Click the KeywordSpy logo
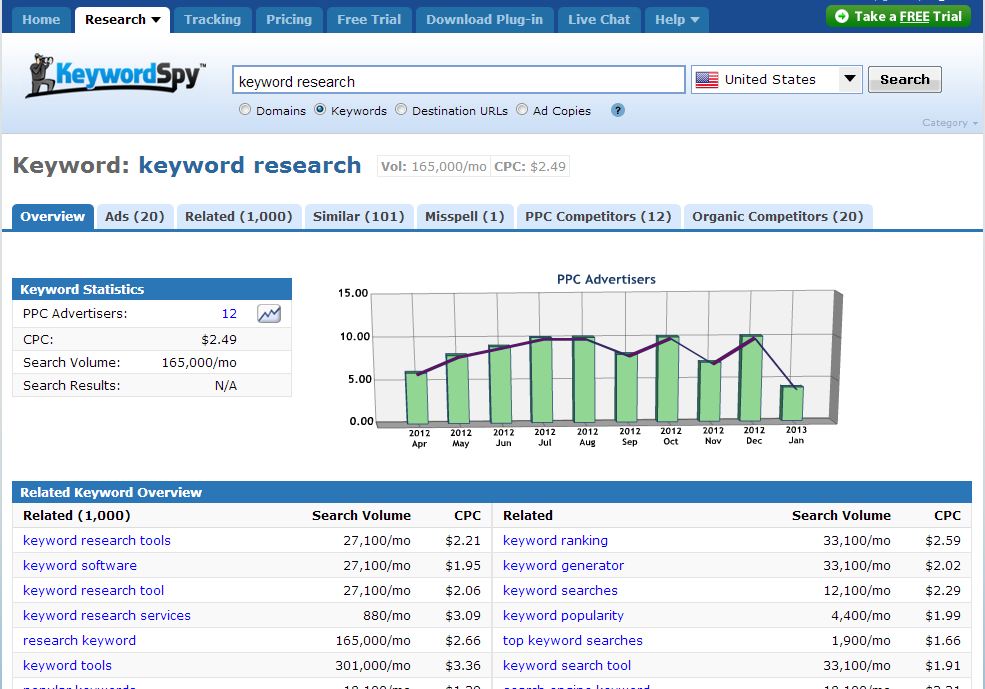This screenshot has width=985, height=689. [115, 78]
